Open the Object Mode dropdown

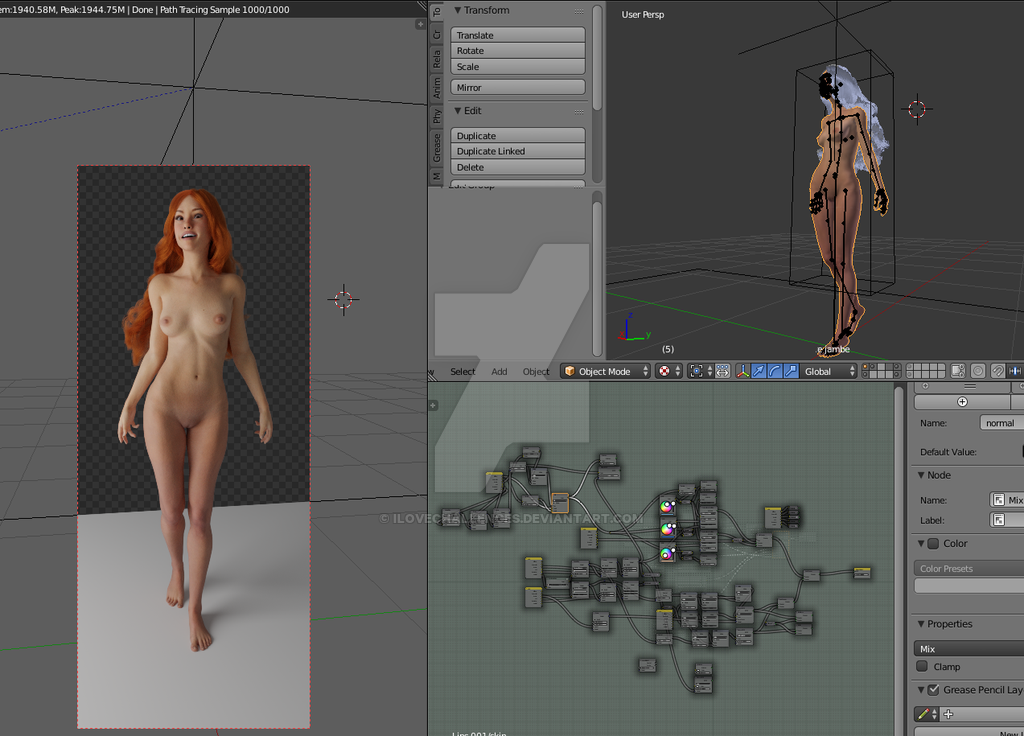click(605, 371)
